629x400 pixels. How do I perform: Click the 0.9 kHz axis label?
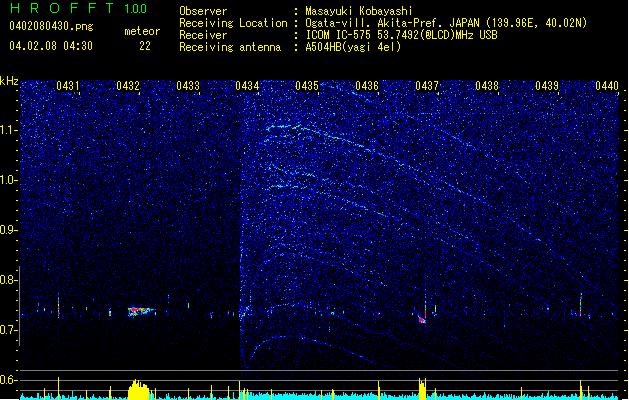click(x=8, y=230)
